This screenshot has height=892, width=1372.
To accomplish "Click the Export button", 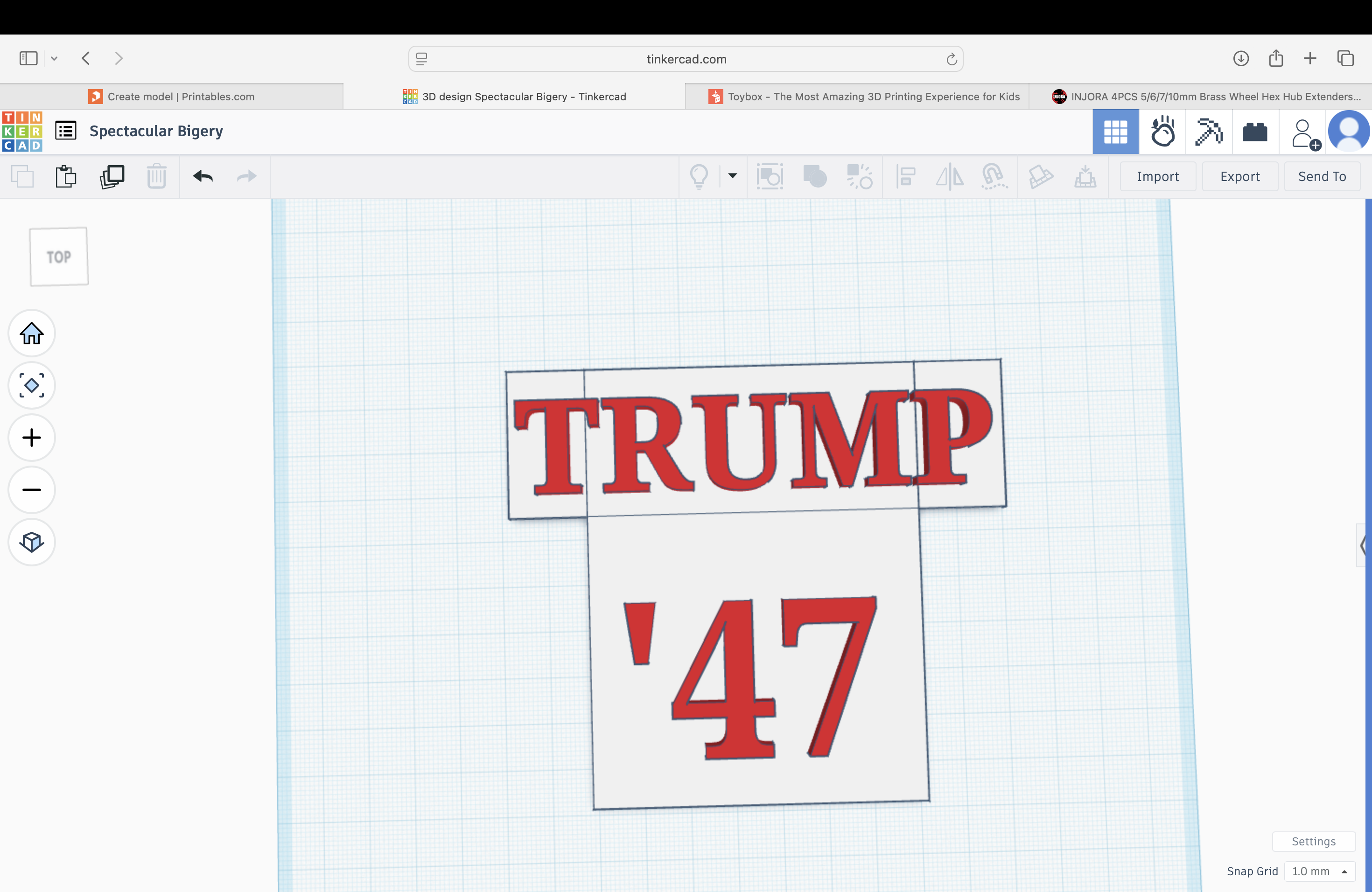I will click(x=1240, y=176).
